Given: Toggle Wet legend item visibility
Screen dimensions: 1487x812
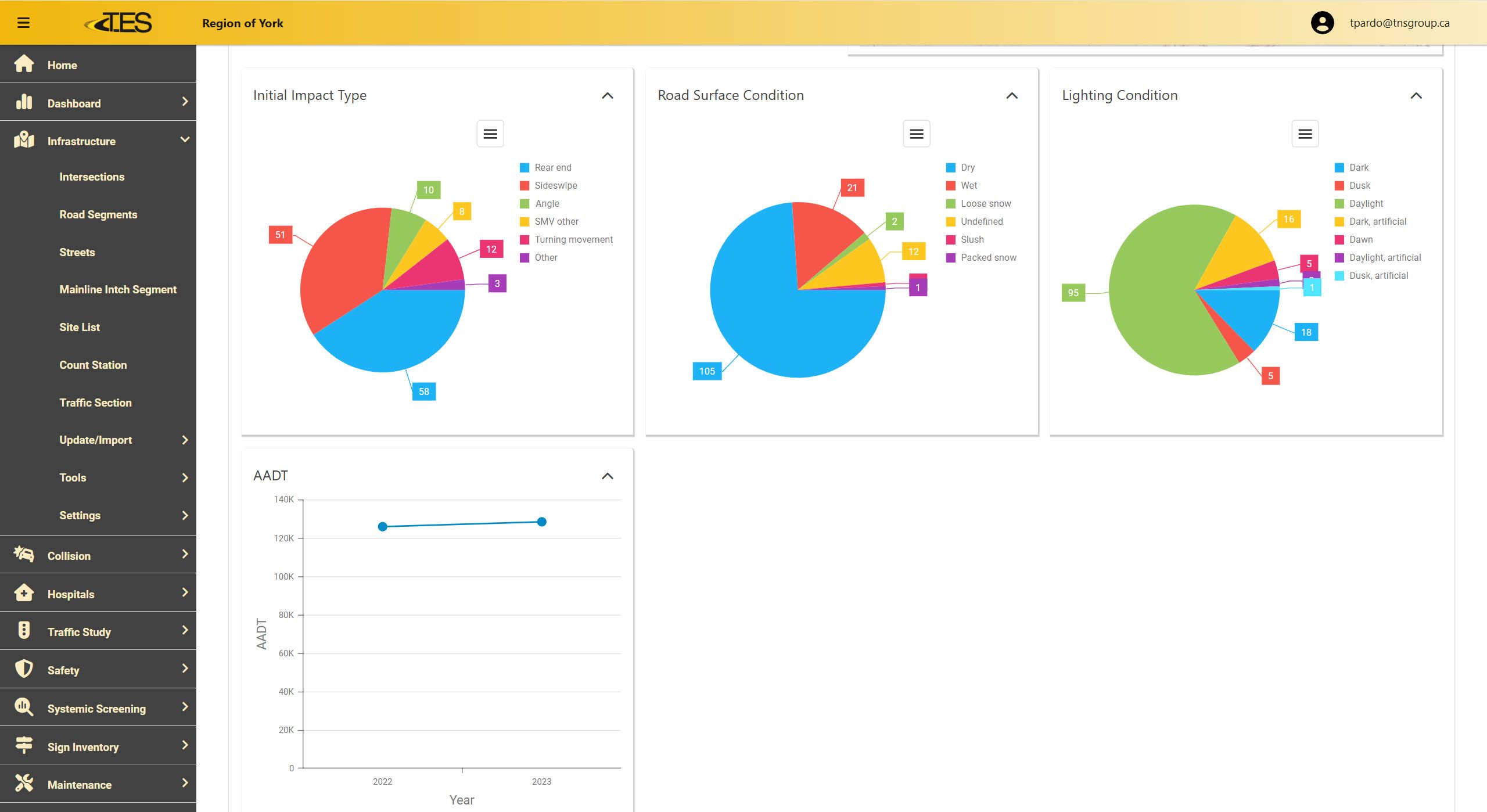Looking at the screenshot, I should (968, 185).
